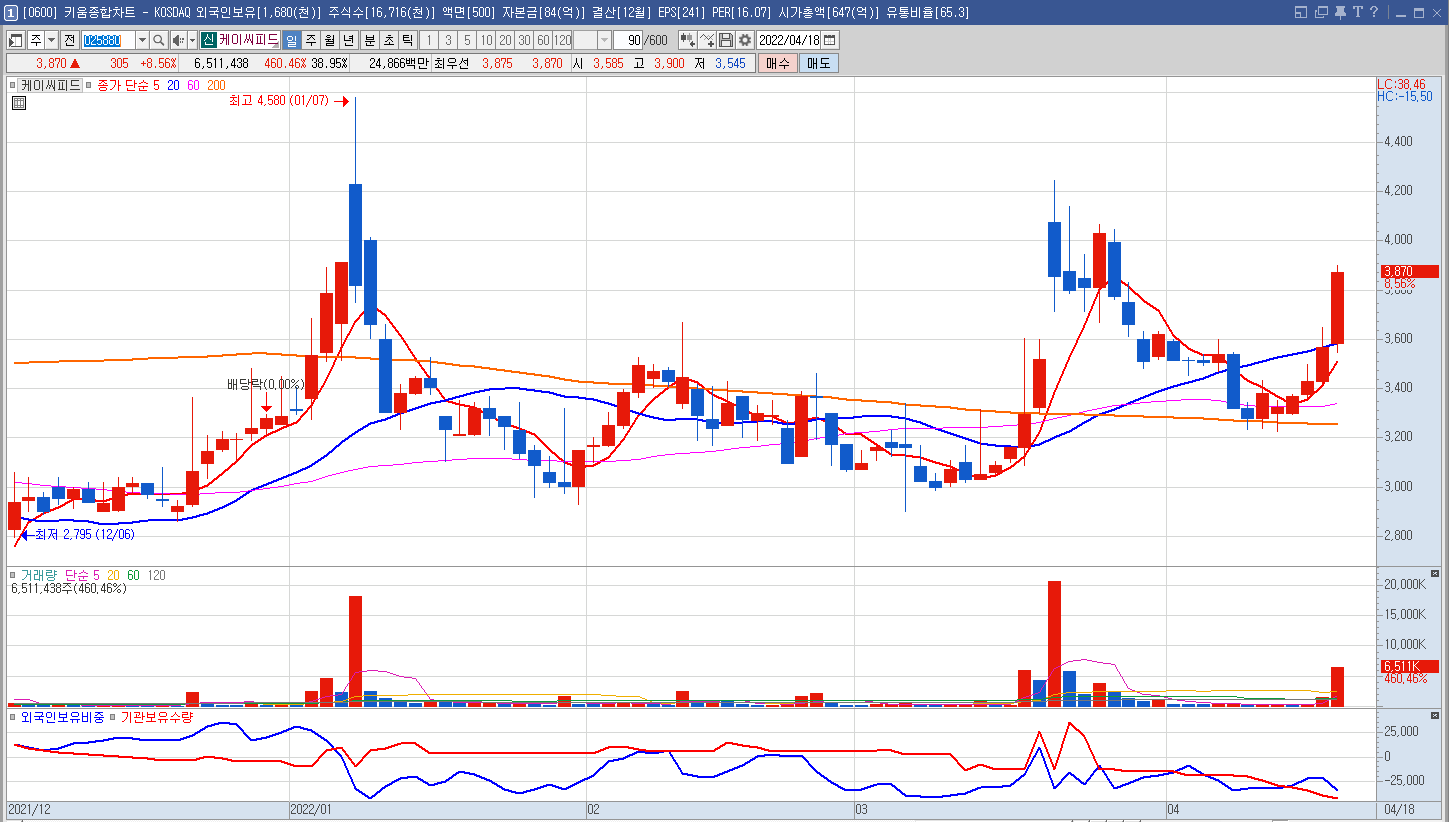
Task: Open the sound icon dropdown arrow
Action: click(x=191, y=40)
